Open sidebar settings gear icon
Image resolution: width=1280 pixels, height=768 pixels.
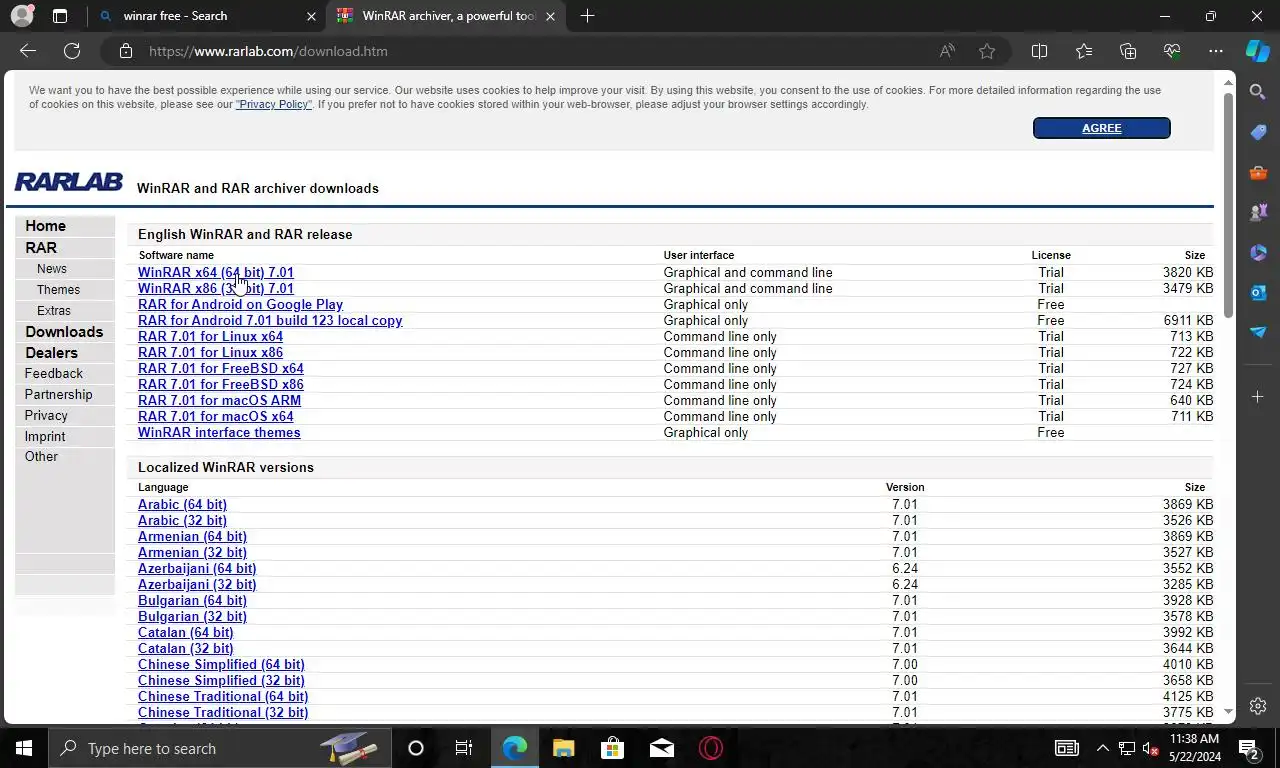coord(1258,706)
